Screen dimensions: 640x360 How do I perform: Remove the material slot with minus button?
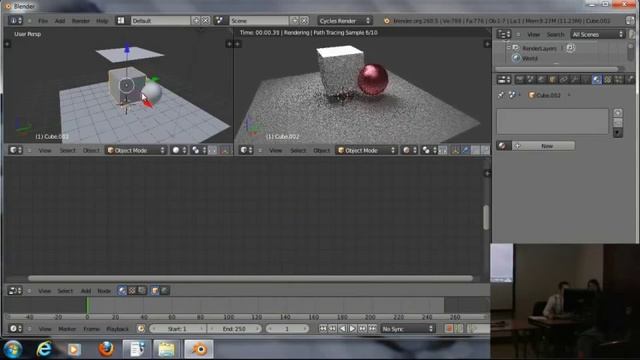pos(618,122)
